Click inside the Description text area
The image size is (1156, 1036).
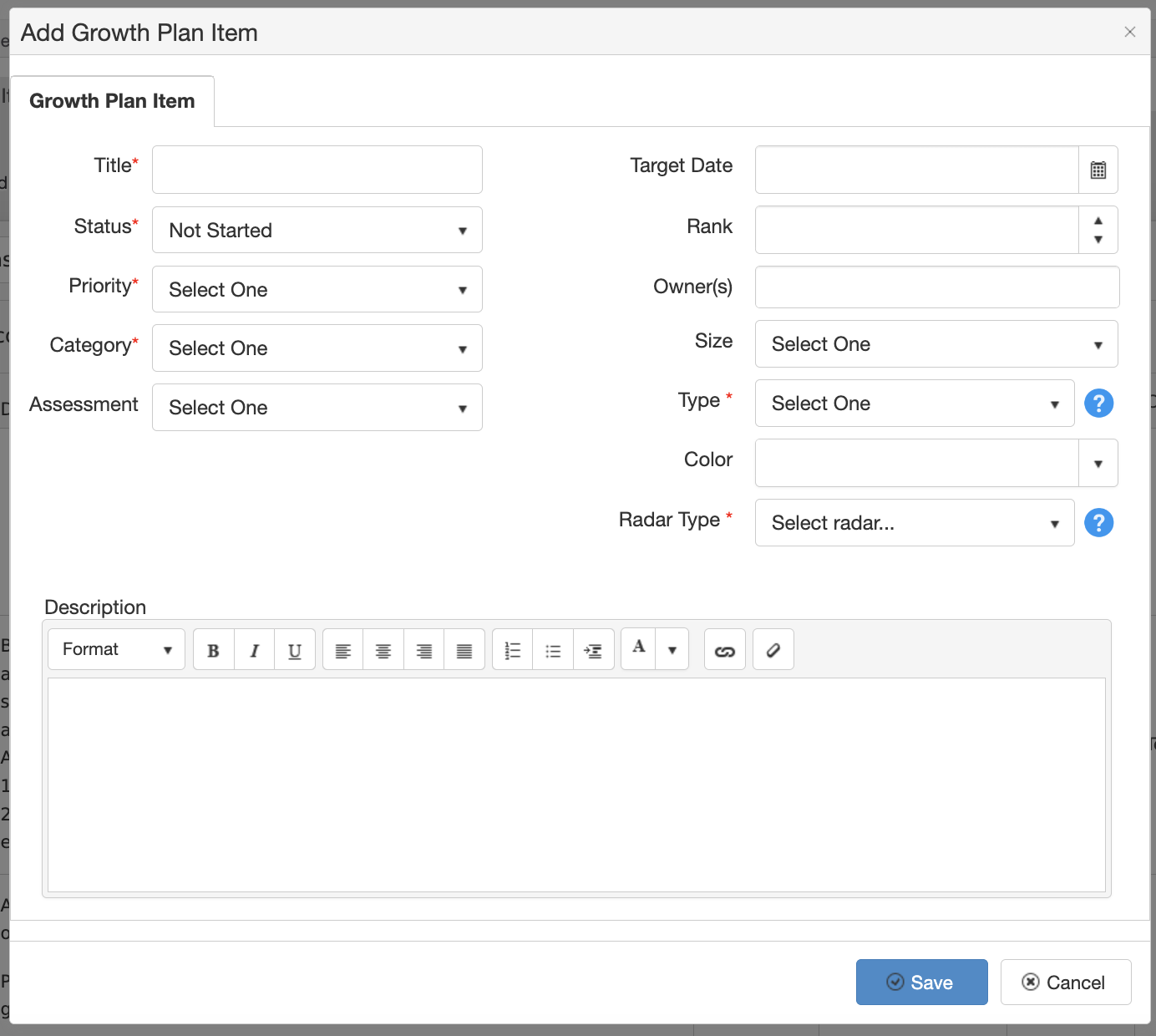click(576, 785)
